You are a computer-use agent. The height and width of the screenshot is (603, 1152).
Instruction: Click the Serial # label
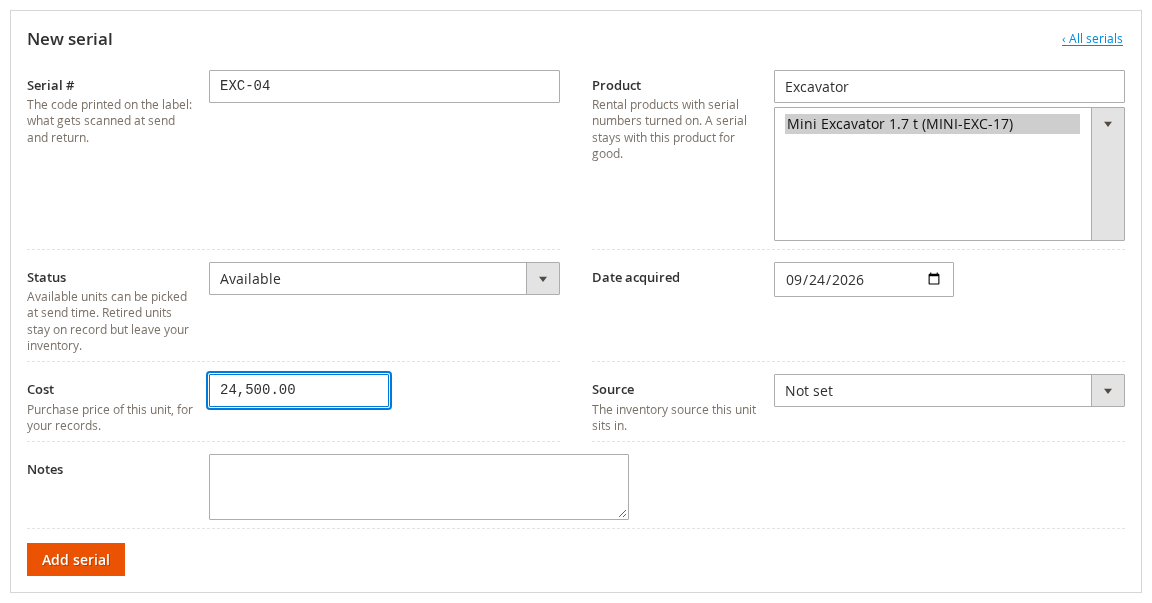pyautogui.click(x=51, y=86)
